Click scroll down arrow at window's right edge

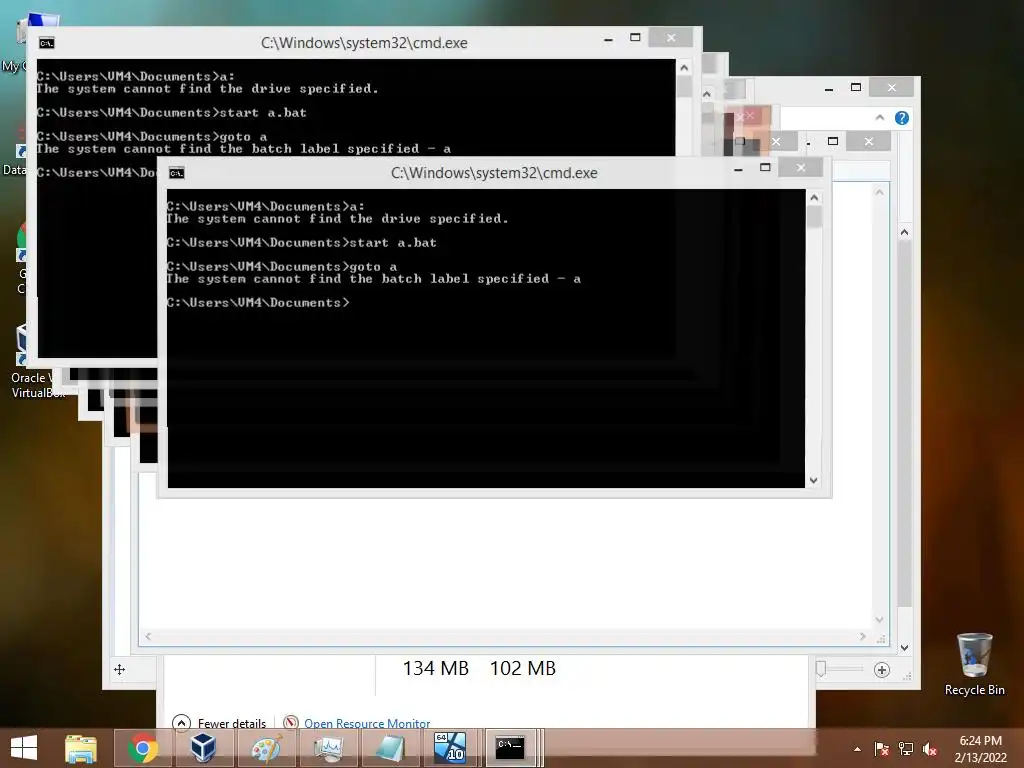pyautogui.click(x=904, y=648)
